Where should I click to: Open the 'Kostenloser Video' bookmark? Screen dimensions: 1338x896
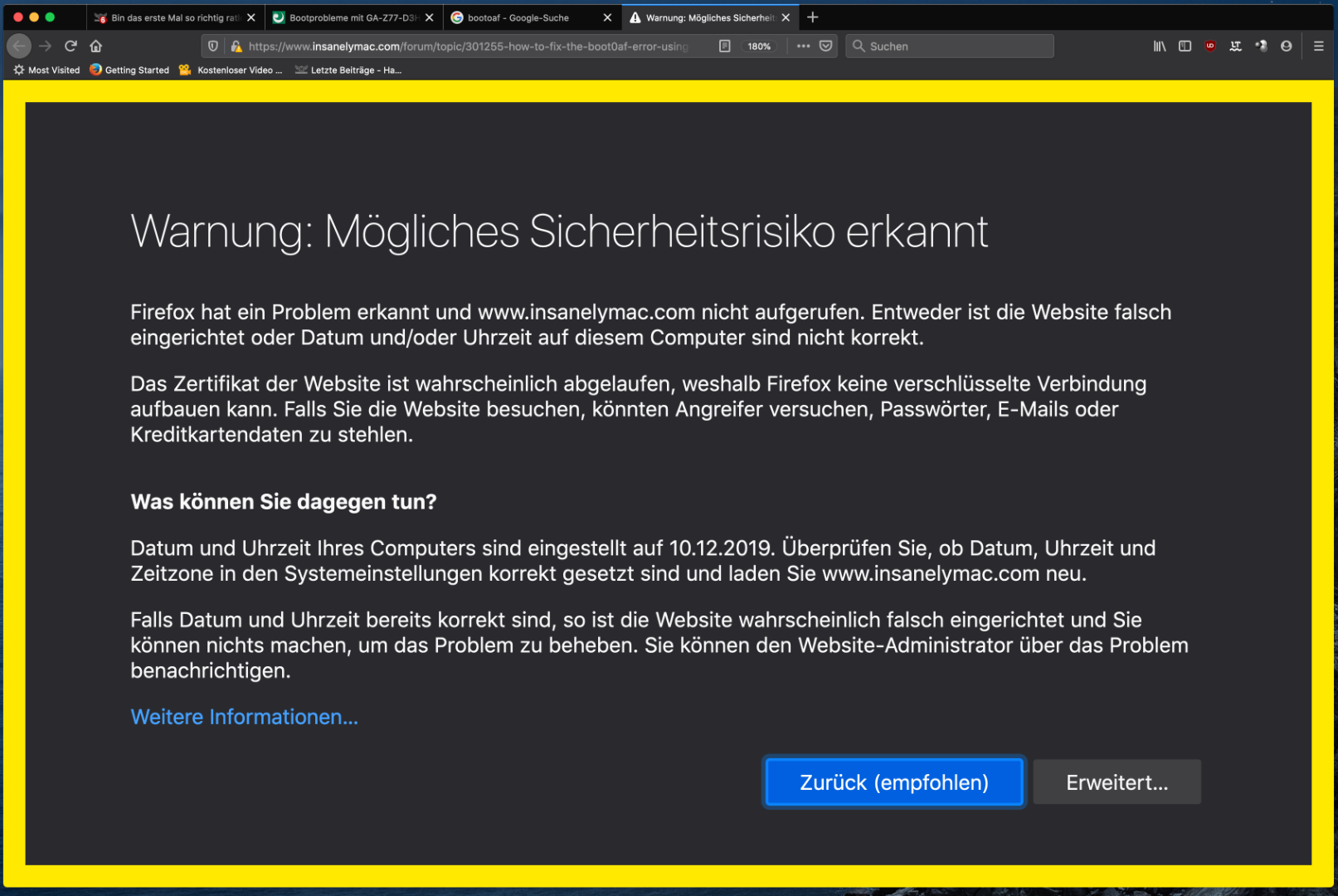(x=231, y=71)
